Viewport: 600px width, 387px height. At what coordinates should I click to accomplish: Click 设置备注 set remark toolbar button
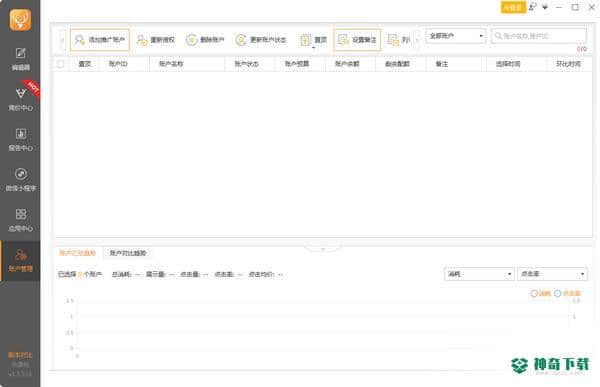357,40
